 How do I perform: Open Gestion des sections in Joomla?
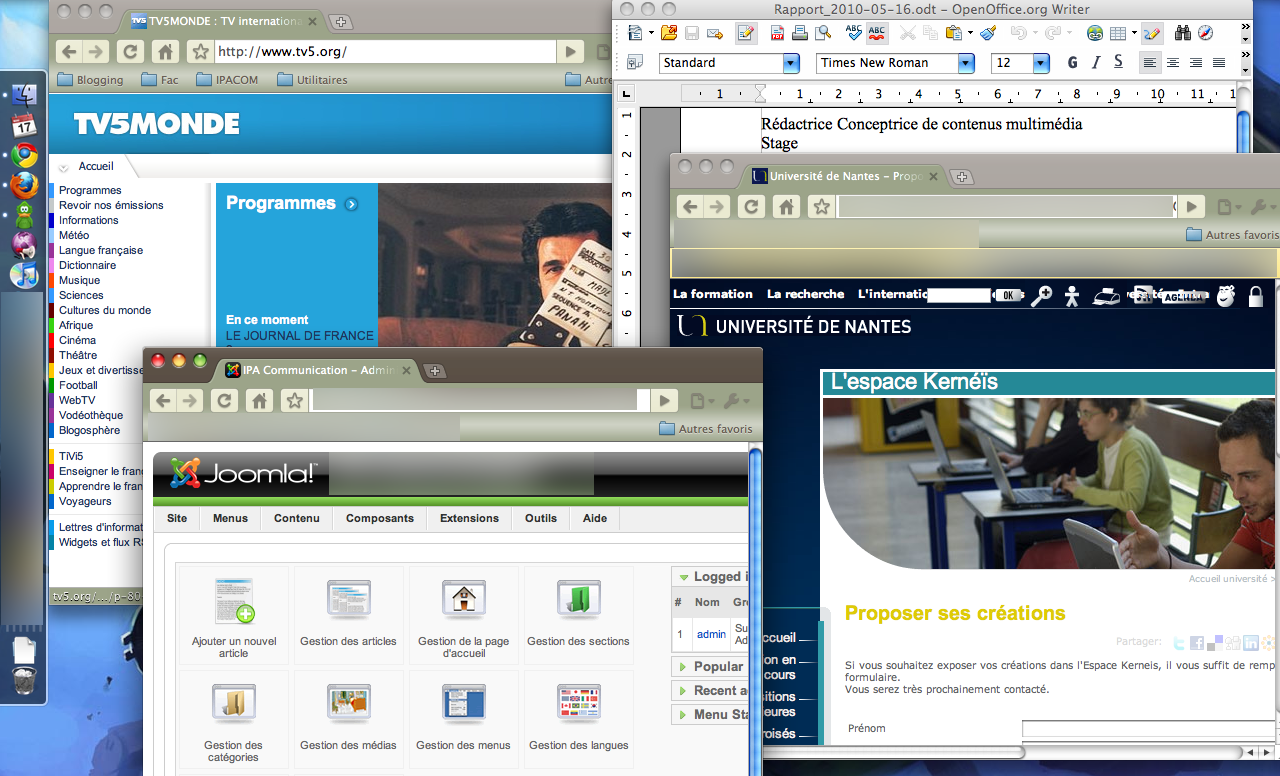[x=579, y=614]
